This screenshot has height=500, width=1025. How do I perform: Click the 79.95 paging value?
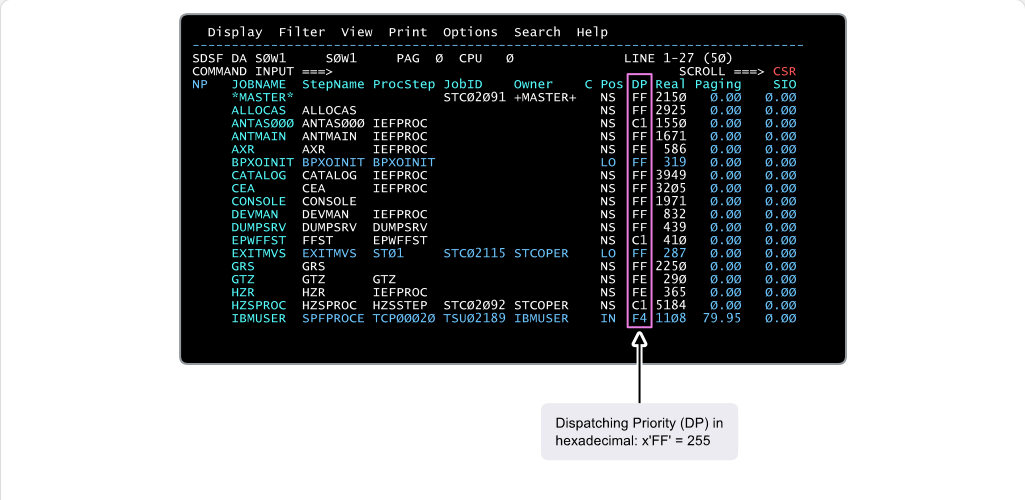point(722,318)
